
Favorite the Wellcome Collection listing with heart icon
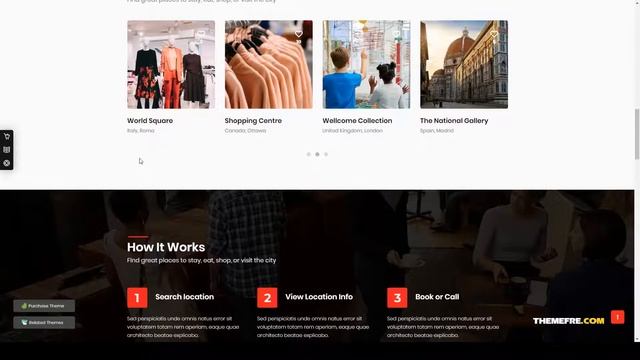396,34
